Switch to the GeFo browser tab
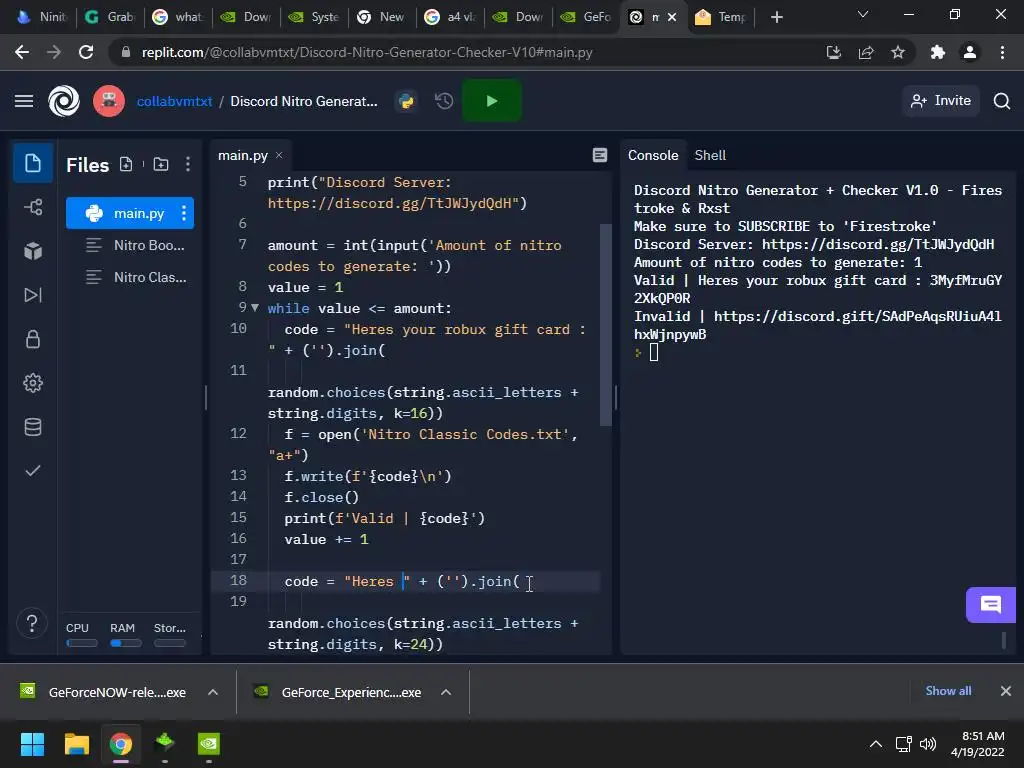 pos(587,17)
